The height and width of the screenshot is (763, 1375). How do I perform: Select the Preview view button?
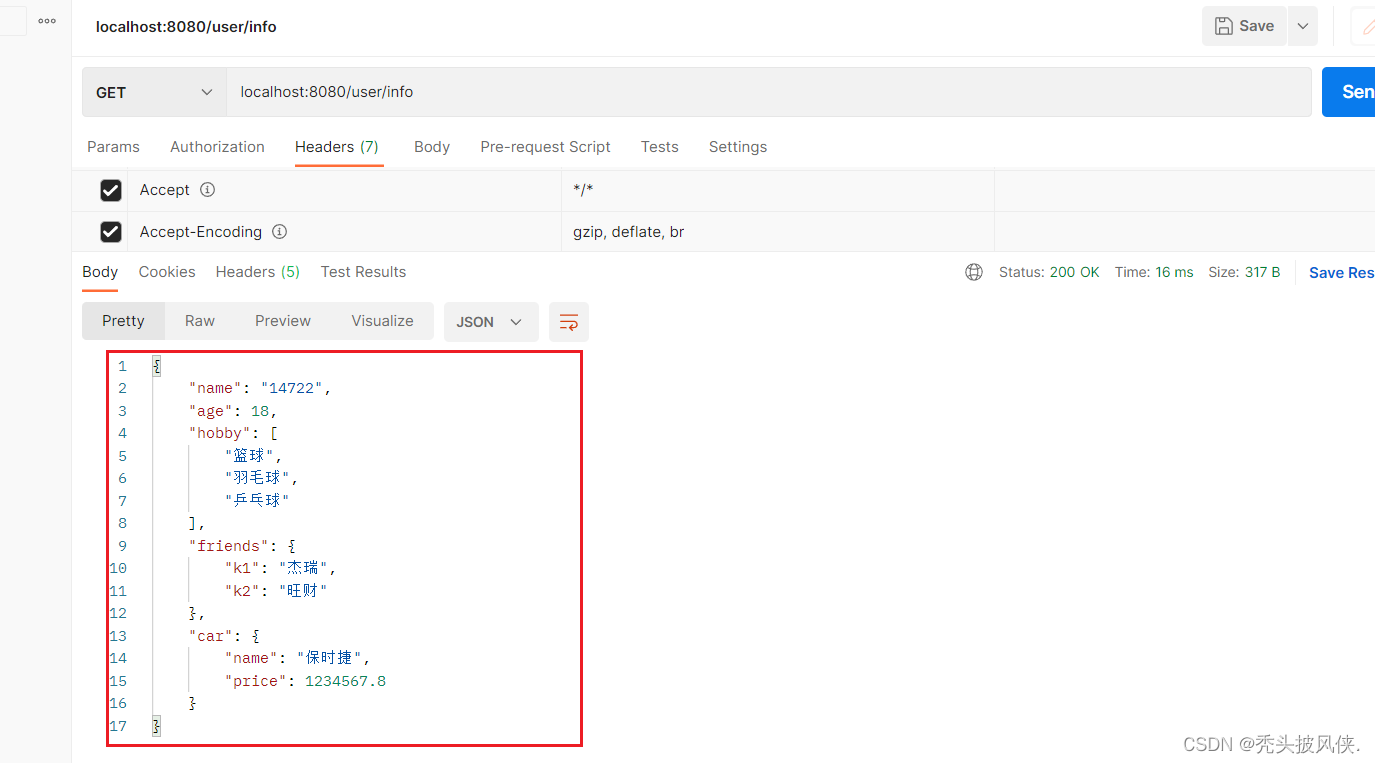(283, 321)
